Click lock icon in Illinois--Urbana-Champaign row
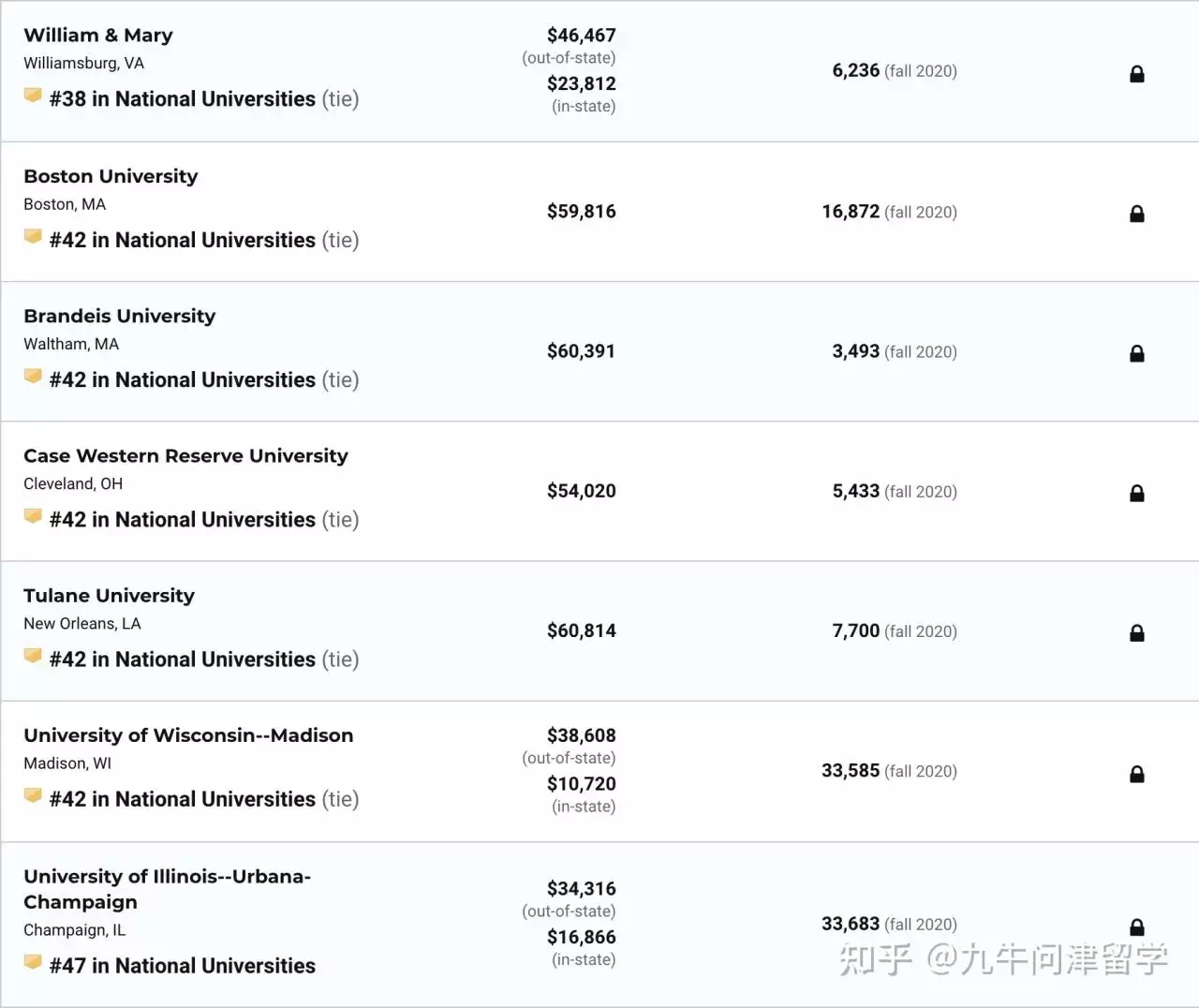This screenshot has width=1199, height=1008. pyautogui.click(x=1137, y=927)
